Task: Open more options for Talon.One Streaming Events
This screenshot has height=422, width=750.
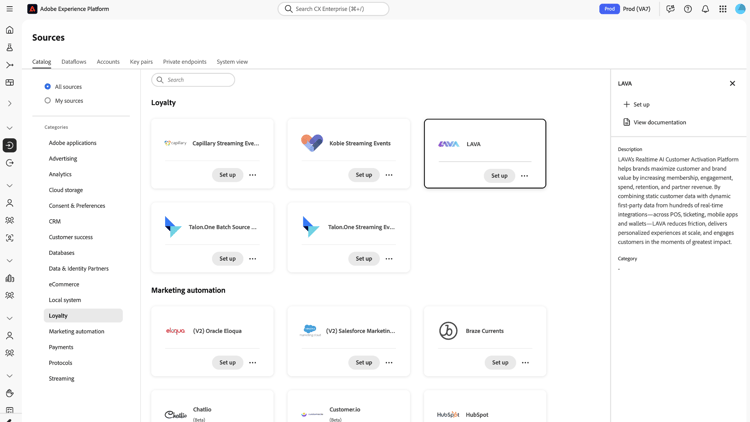Action: tap(389, 259)
